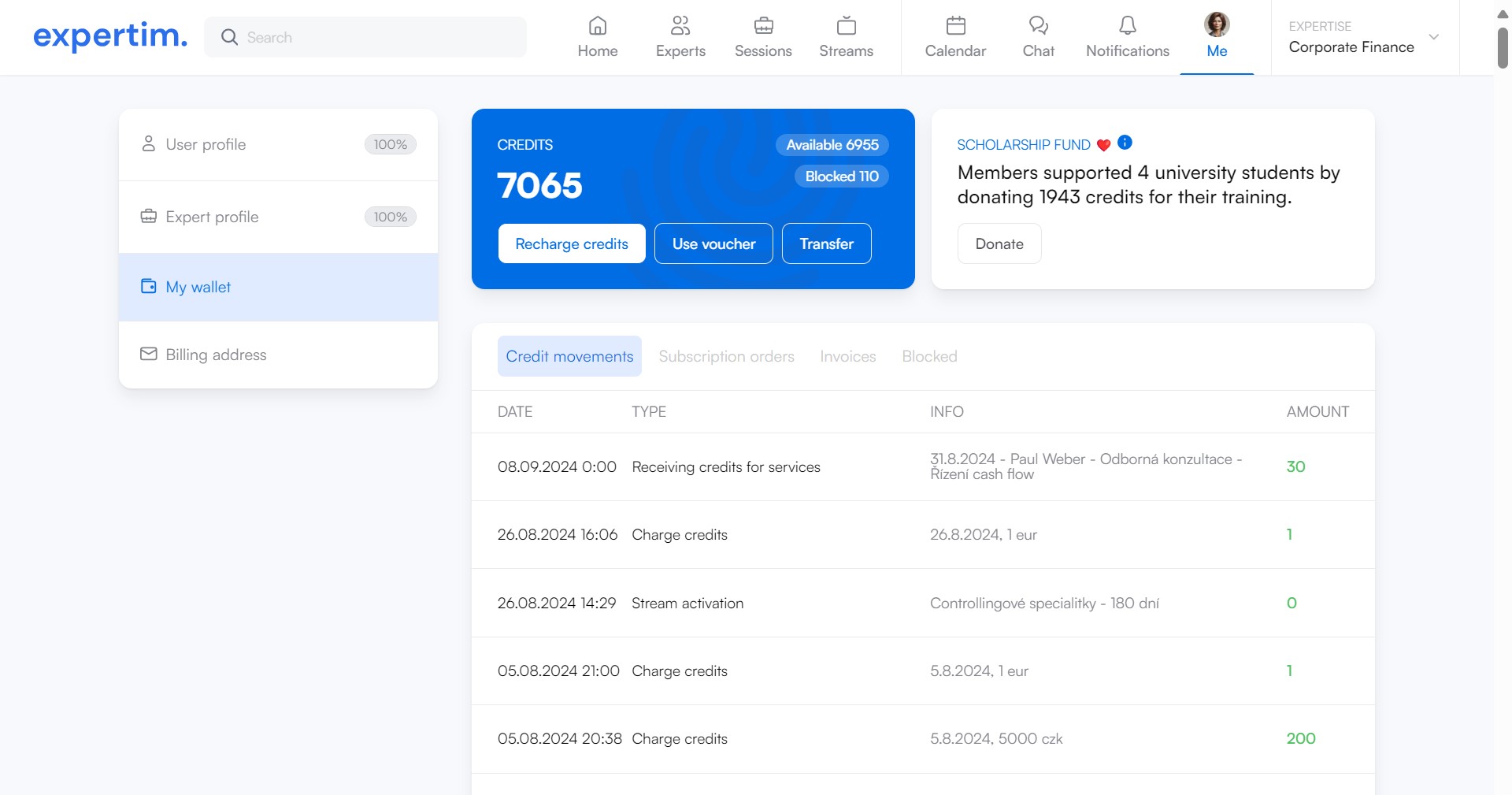Open the Blocked tab

929,356
